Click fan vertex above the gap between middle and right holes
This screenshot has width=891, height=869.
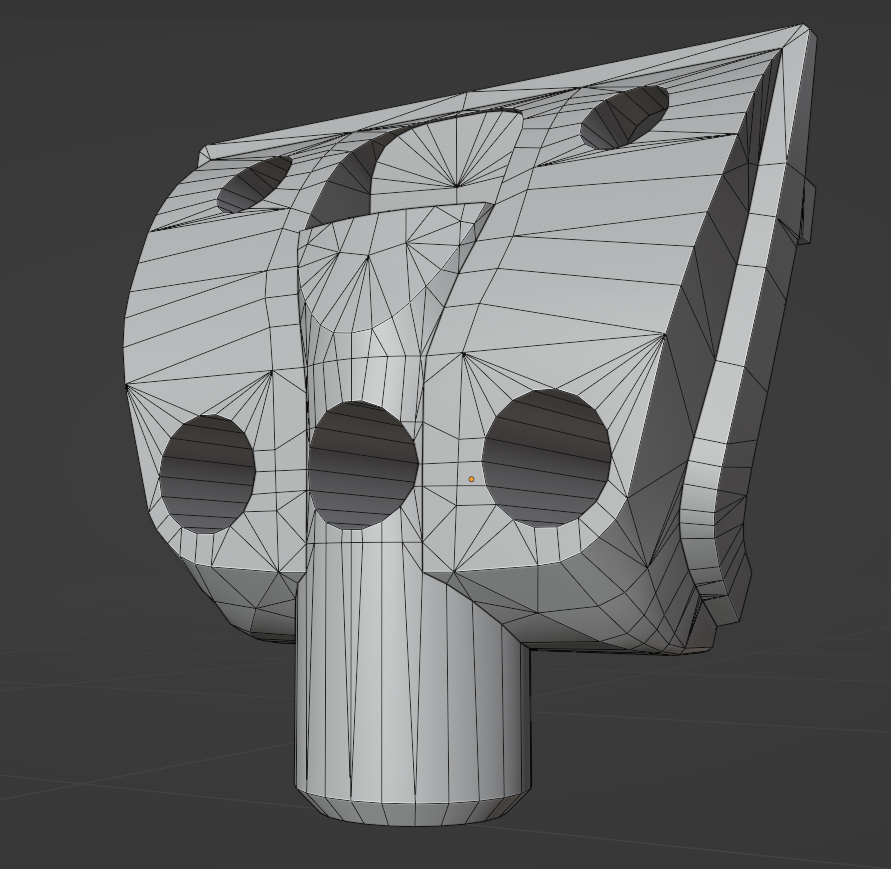click(463, 353)
